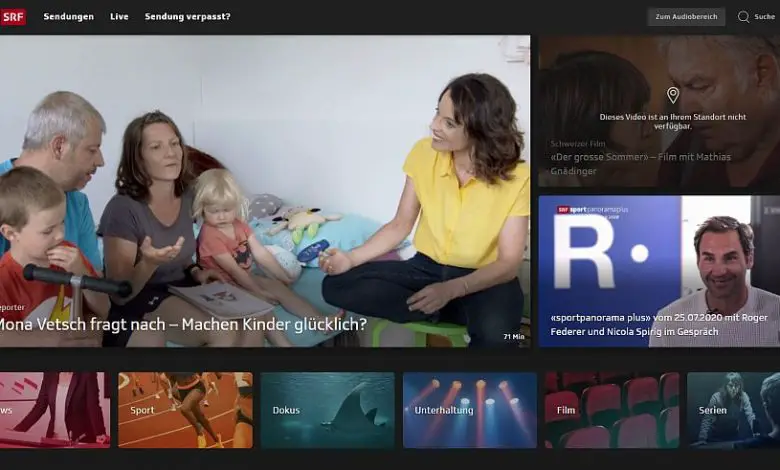The height and width of the screenshot is (470, 780).
Task: Click the 71 Min duration label
Action: 514,337
